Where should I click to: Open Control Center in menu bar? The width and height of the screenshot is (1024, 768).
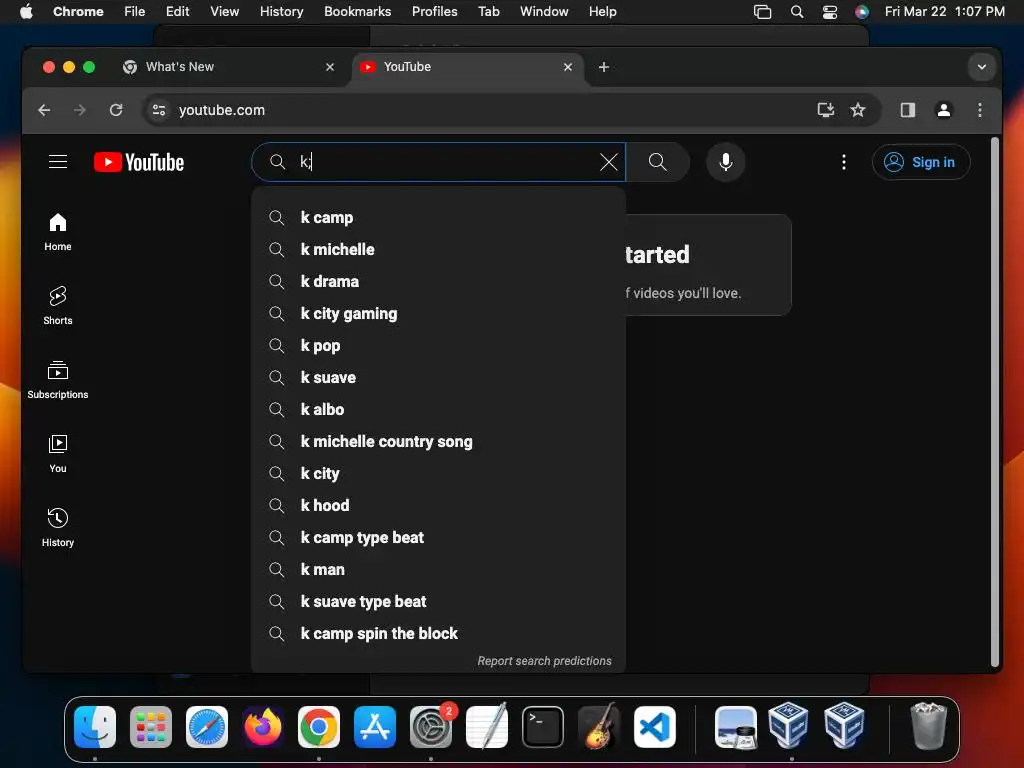click(829, 11)
